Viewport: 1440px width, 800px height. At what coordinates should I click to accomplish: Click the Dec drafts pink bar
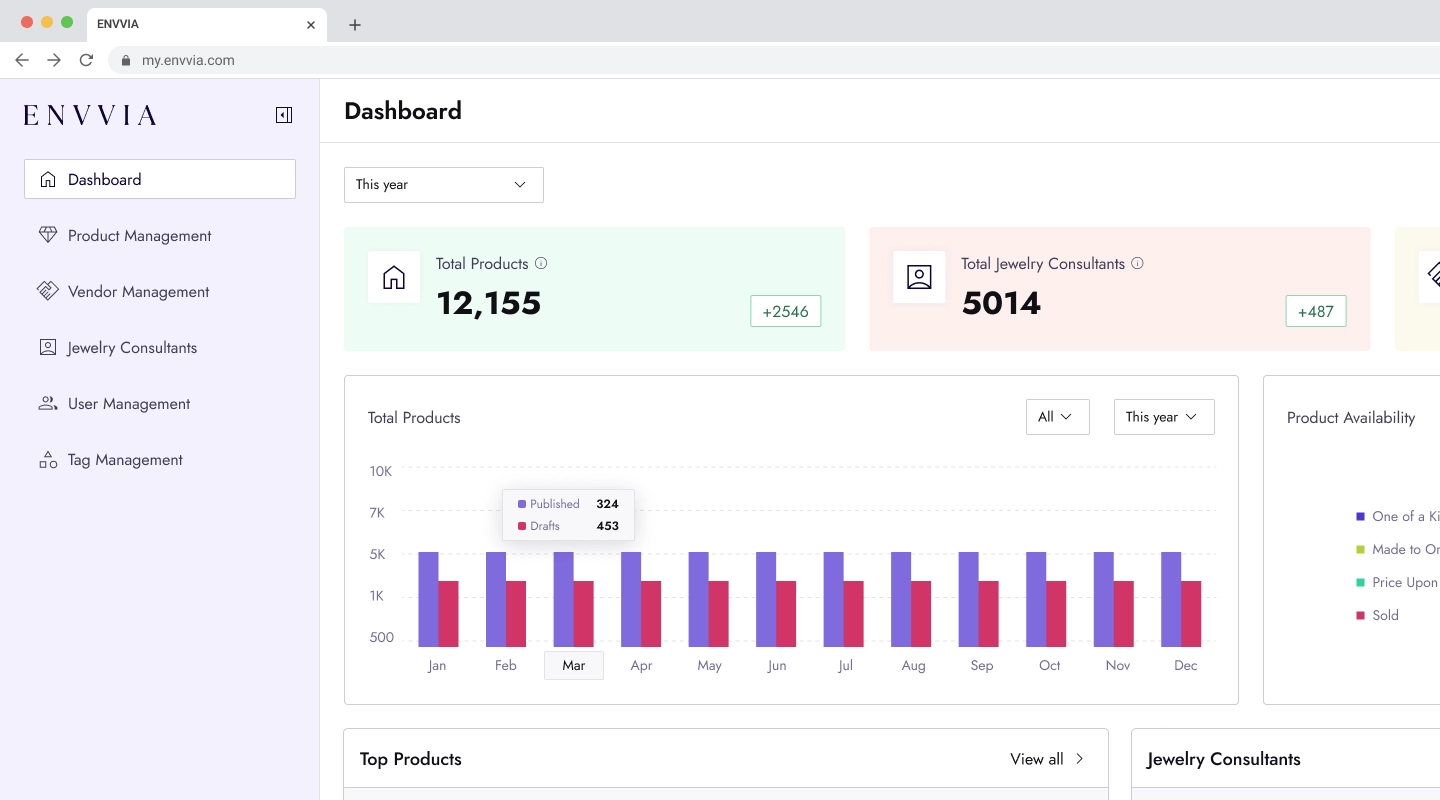coord(1191,614)
